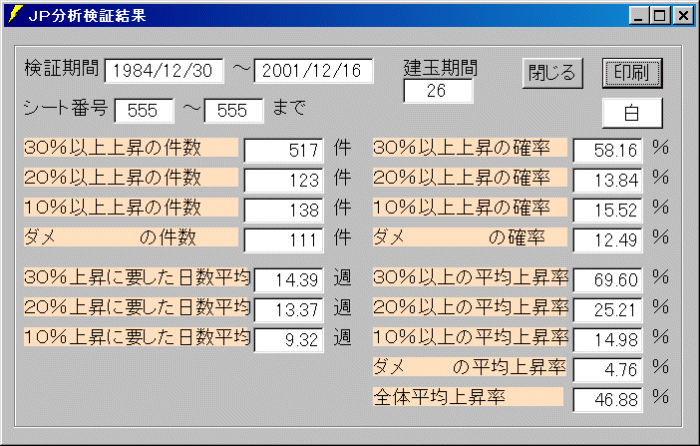Click the 20%以上の平均上昇率 label

(x=471, y=307)
